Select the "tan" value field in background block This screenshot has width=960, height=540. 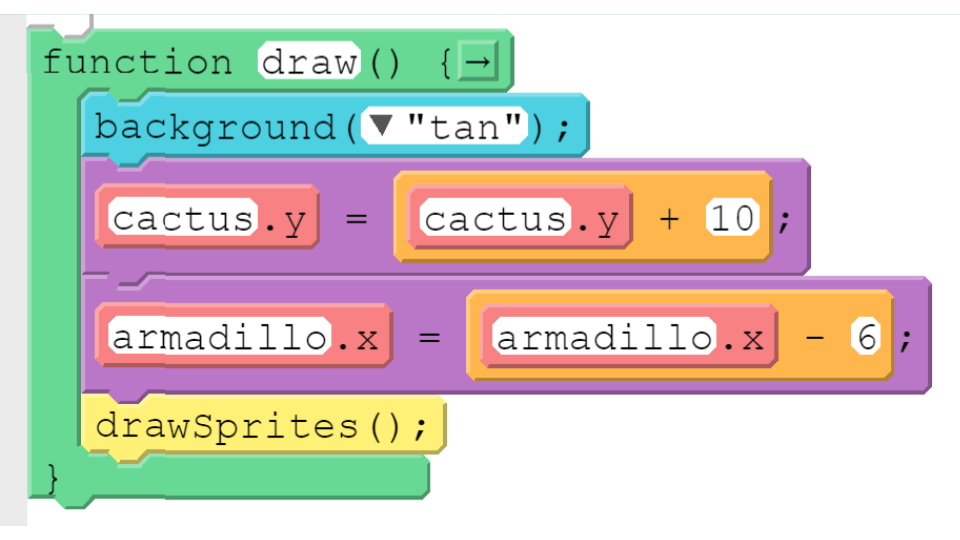444,126
